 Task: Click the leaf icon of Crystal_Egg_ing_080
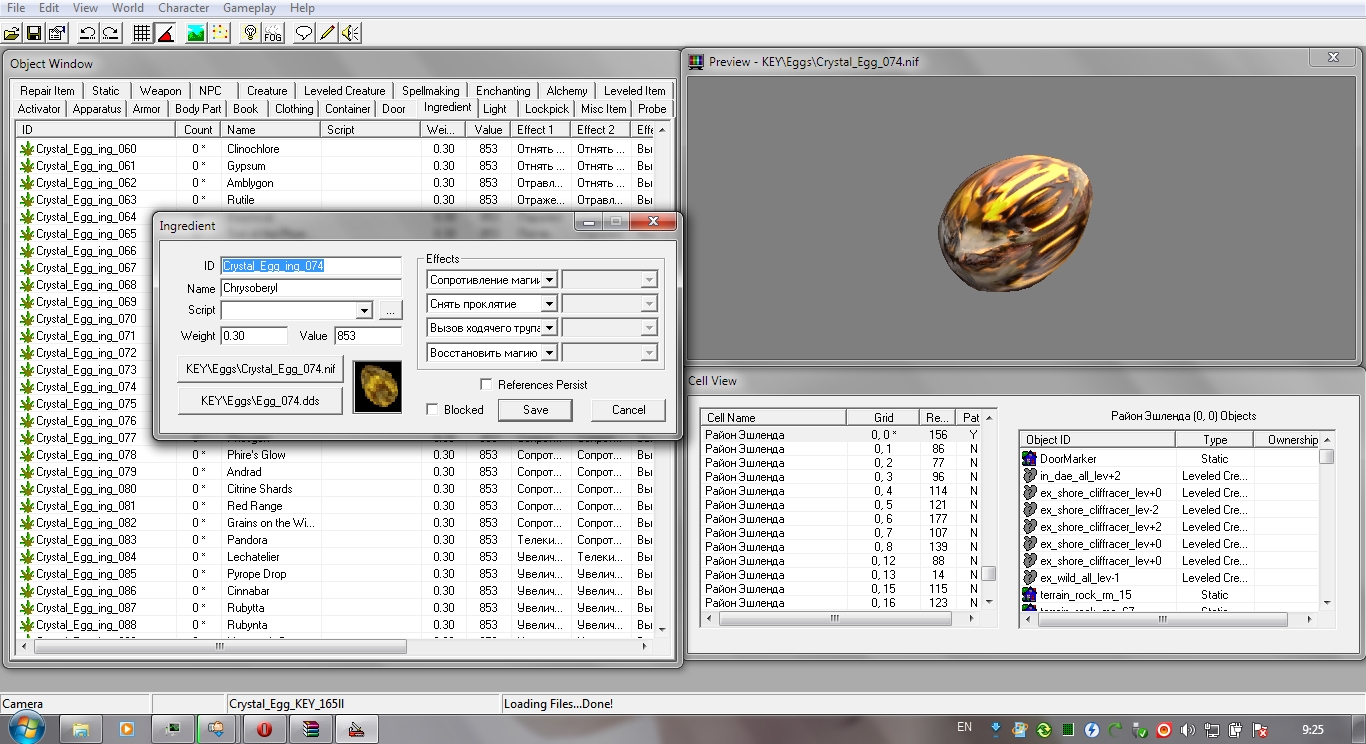point(27,489)
